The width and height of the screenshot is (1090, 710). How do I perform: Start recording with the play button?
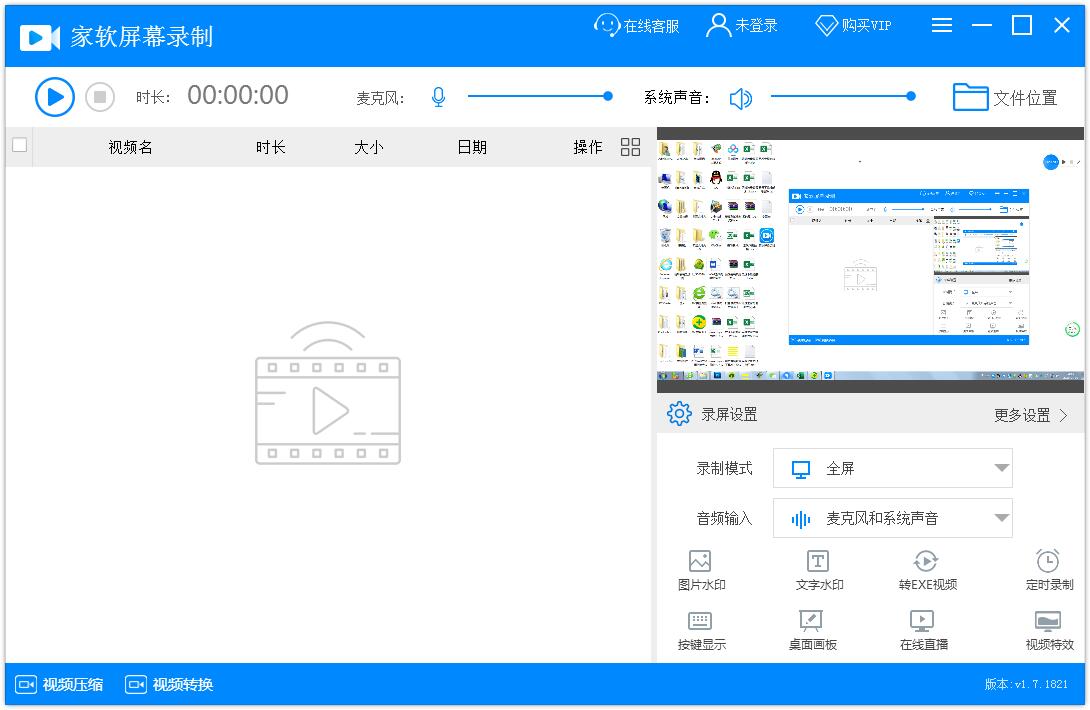click(55, 96)
